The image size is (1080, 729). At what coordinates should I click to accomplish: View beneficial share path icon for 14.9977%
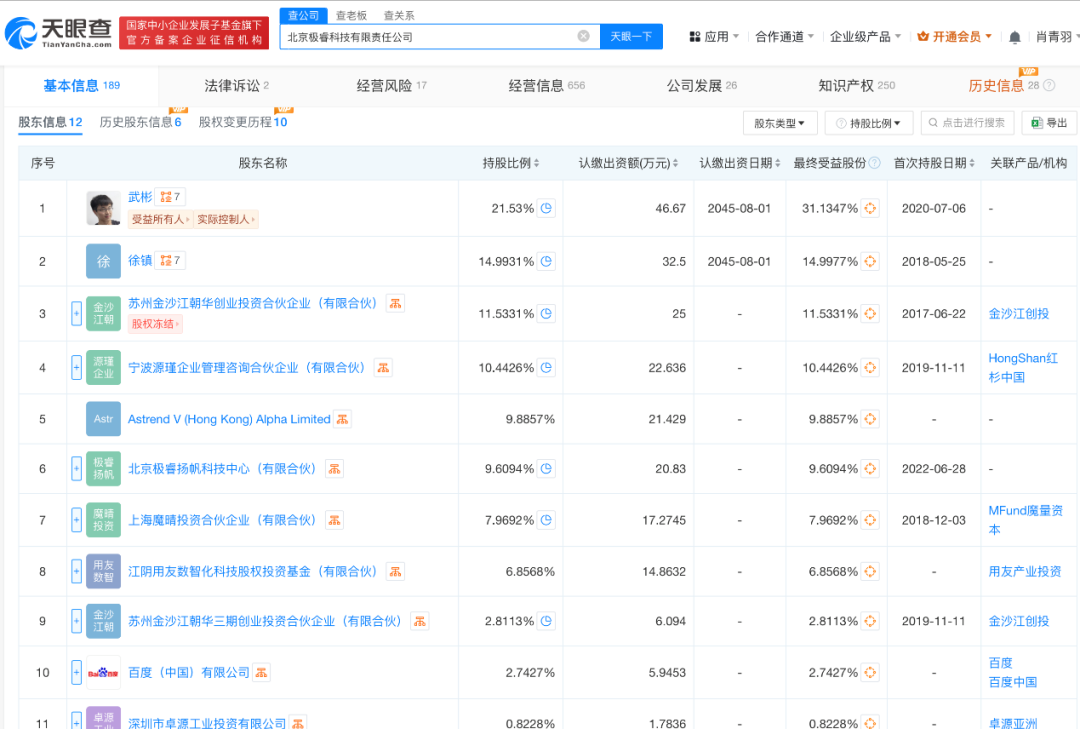point(870,261)
